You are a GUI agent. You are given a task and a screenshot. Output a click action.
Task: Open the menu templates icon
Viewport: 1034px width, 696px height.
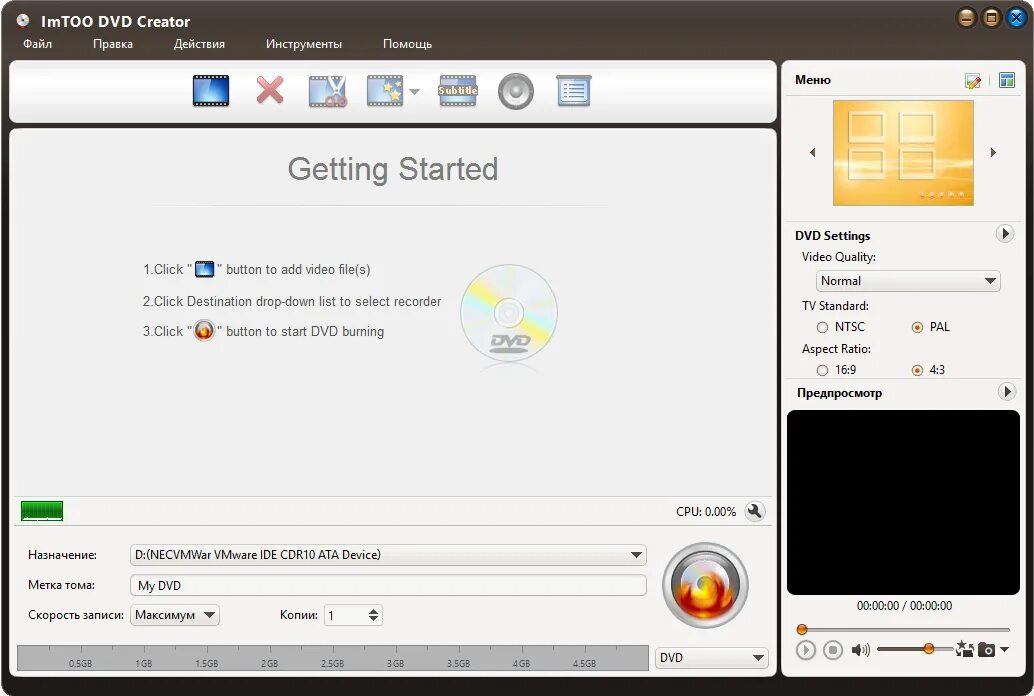tap(1007, 80)
